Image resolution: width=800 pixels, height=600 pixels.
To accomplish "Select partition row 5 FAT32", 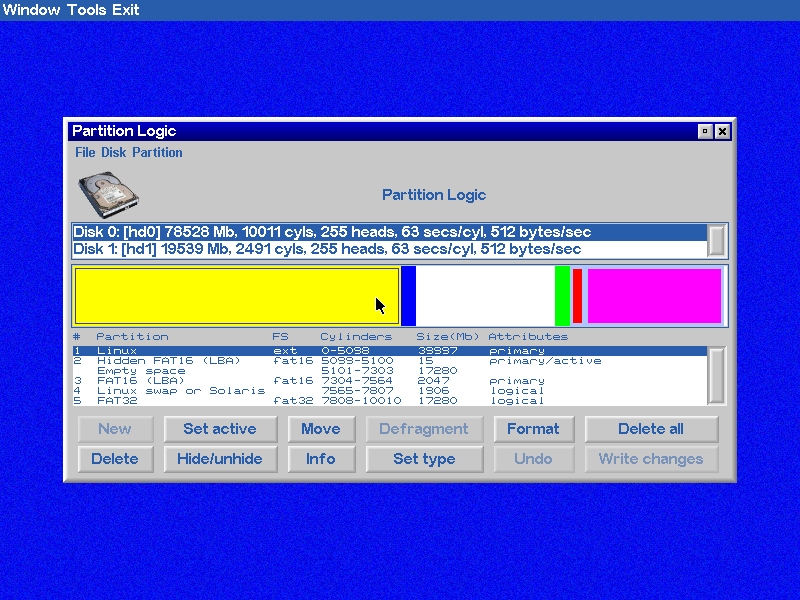I will pyautogui.click(x=390, y=401).
